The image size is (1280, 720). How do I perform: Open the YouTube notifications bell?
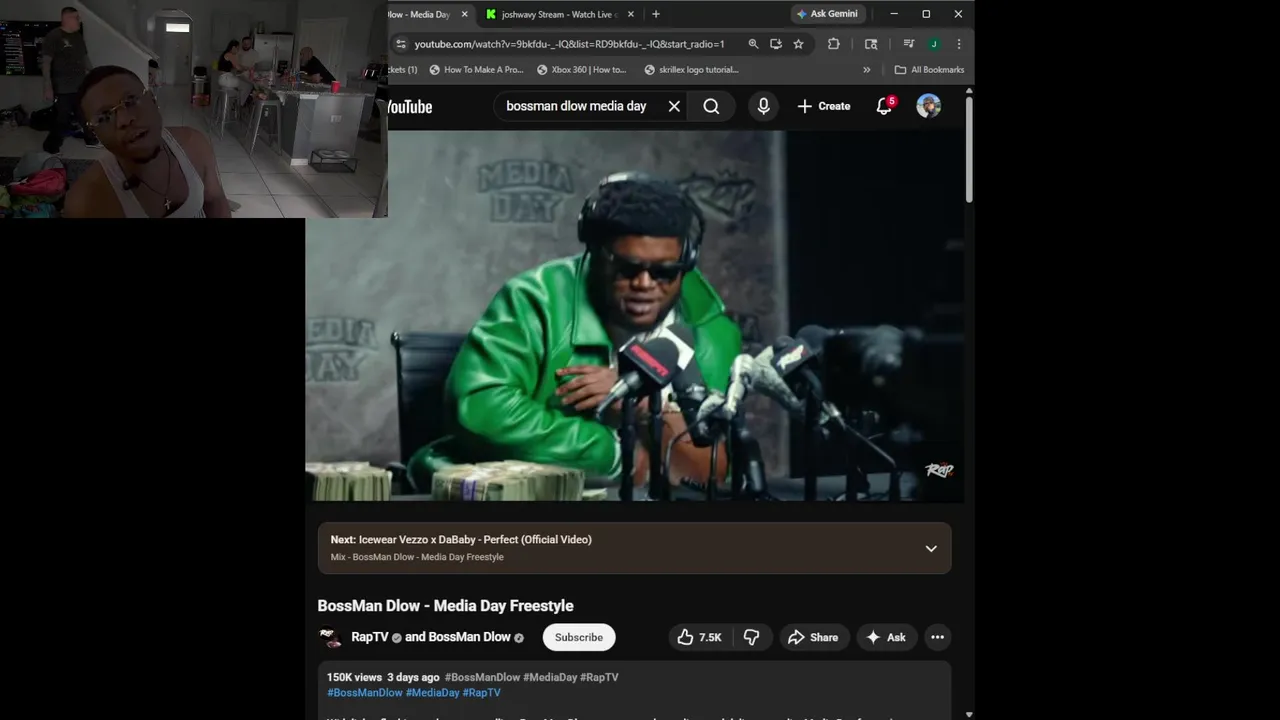[x=884, y=106]
